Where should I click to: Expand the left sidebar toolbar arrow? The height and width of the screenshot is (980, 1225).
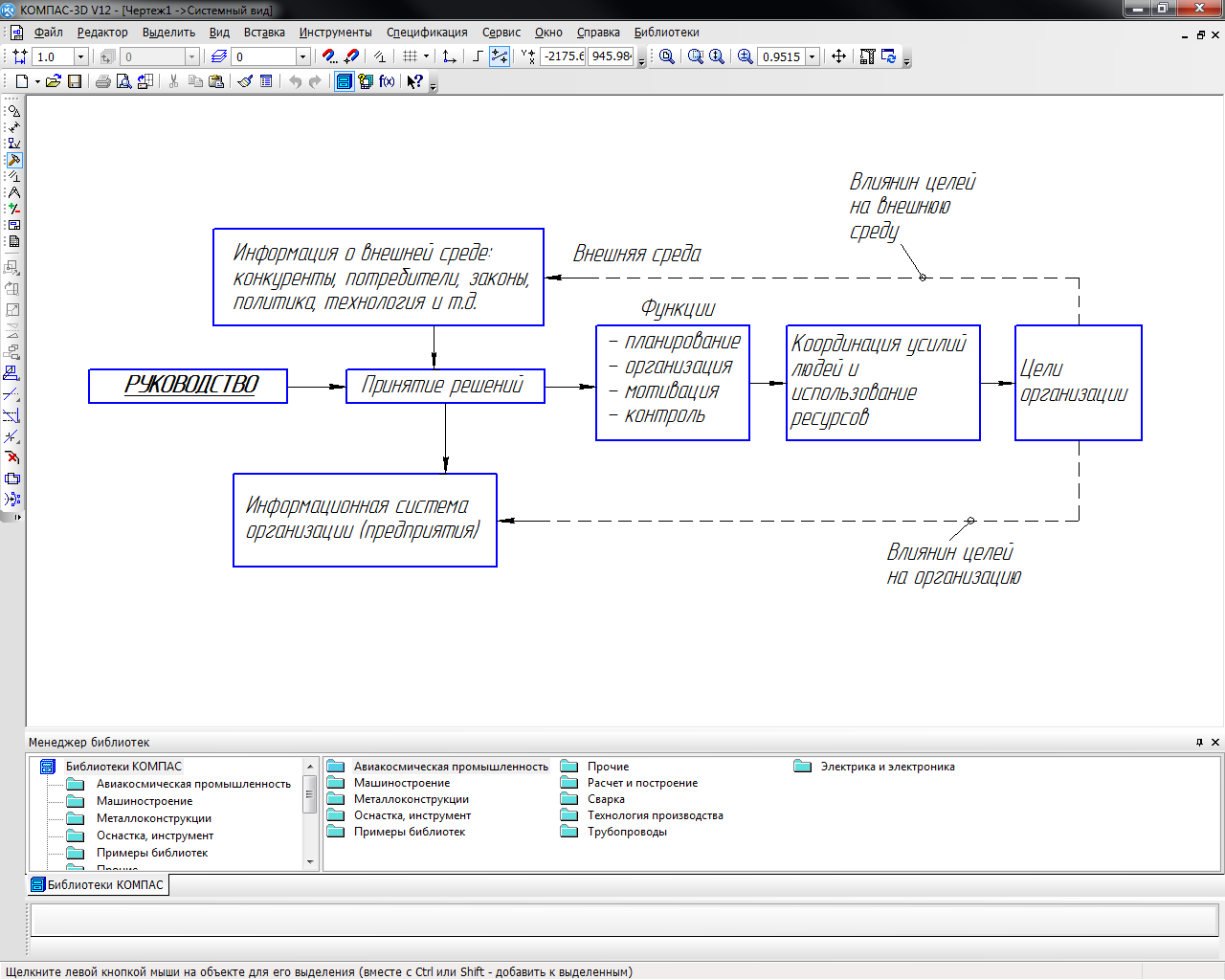pos(17,517)
